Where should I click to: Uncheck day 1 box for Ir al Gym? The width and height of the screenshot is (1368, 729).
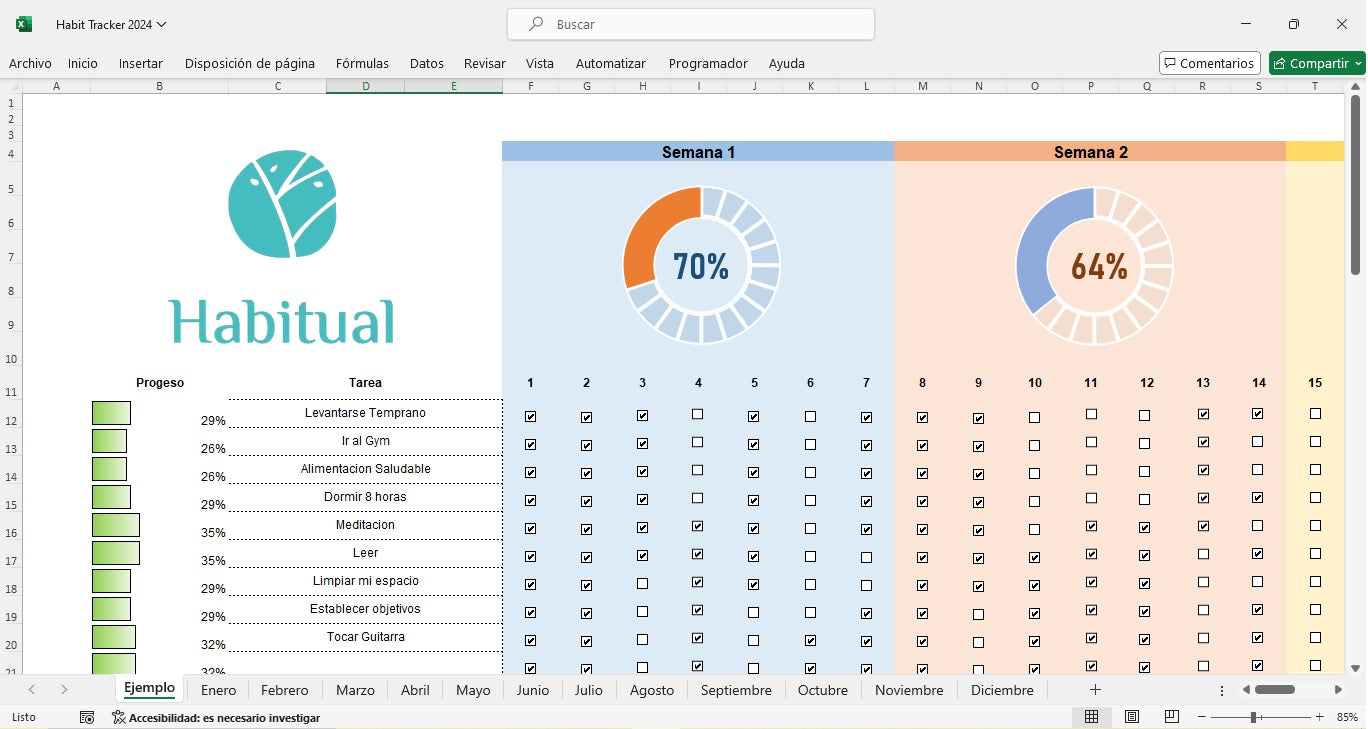(530, 445)
